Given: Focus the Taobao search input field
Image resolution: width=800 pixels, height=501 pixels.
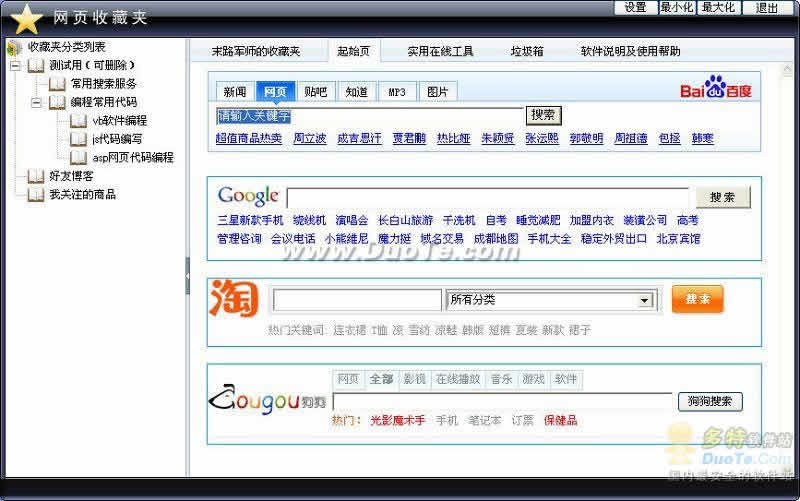Looking at the screenshot, I should coord(357,300).
